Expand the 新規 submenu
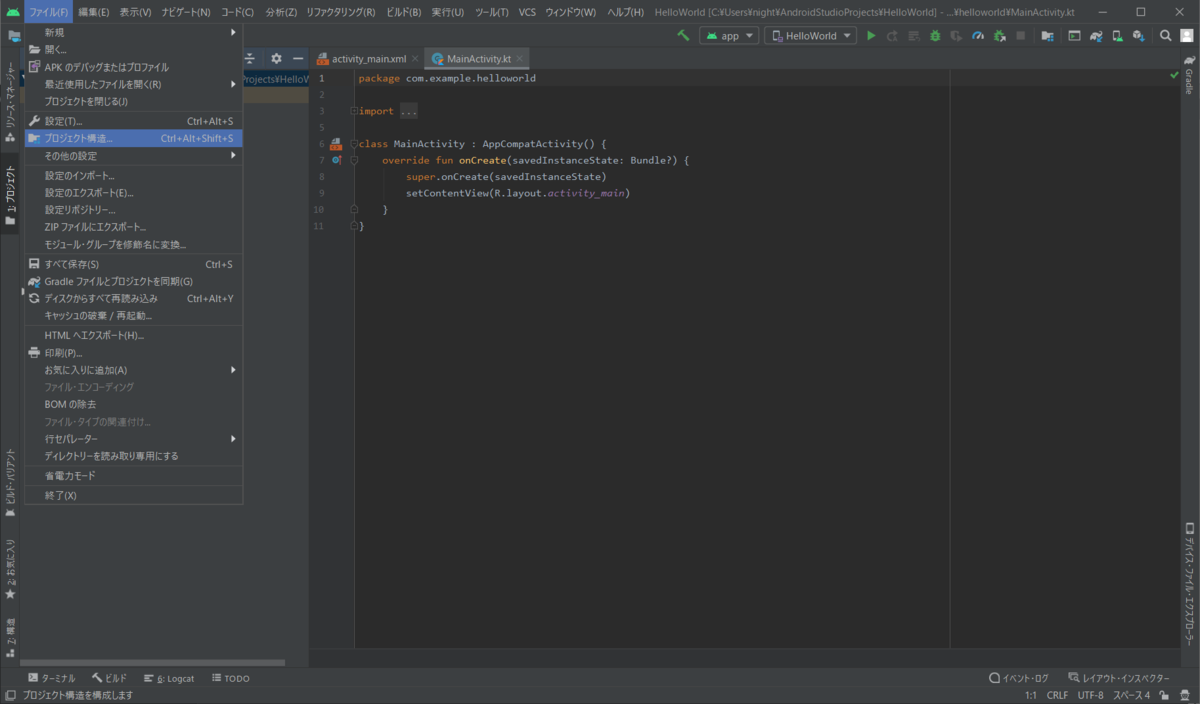Screen dimensions: 1200x704 [x=134, y=32]
